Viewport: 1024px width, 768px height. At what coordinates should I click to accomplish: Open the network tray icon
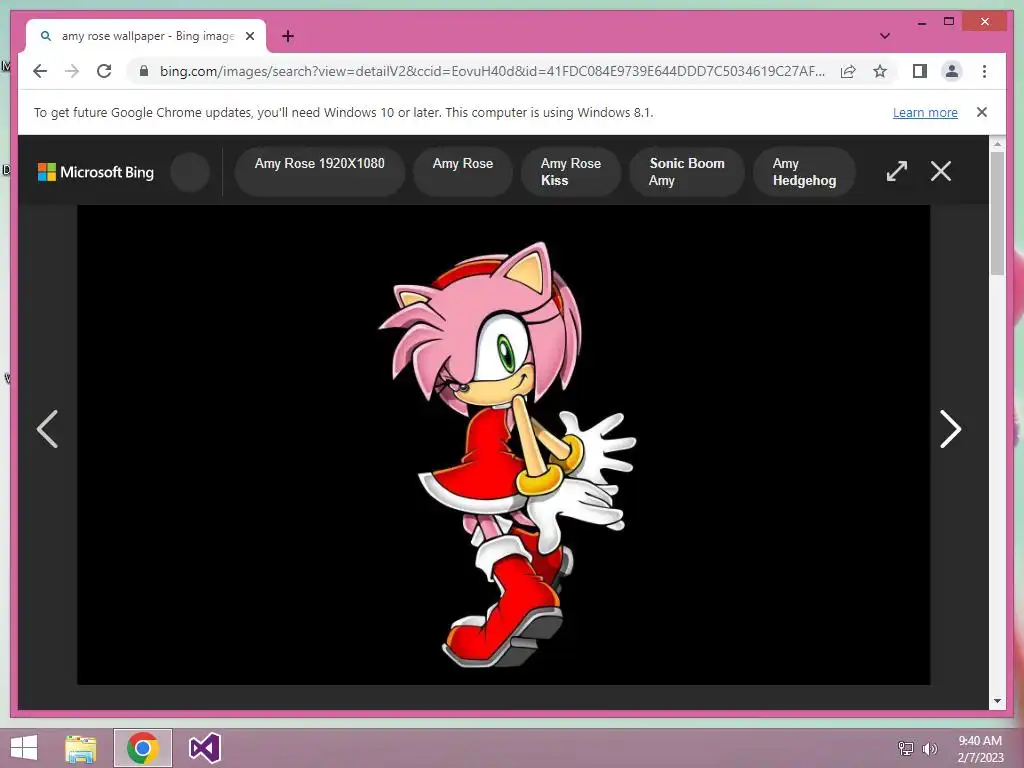[906, 748]
